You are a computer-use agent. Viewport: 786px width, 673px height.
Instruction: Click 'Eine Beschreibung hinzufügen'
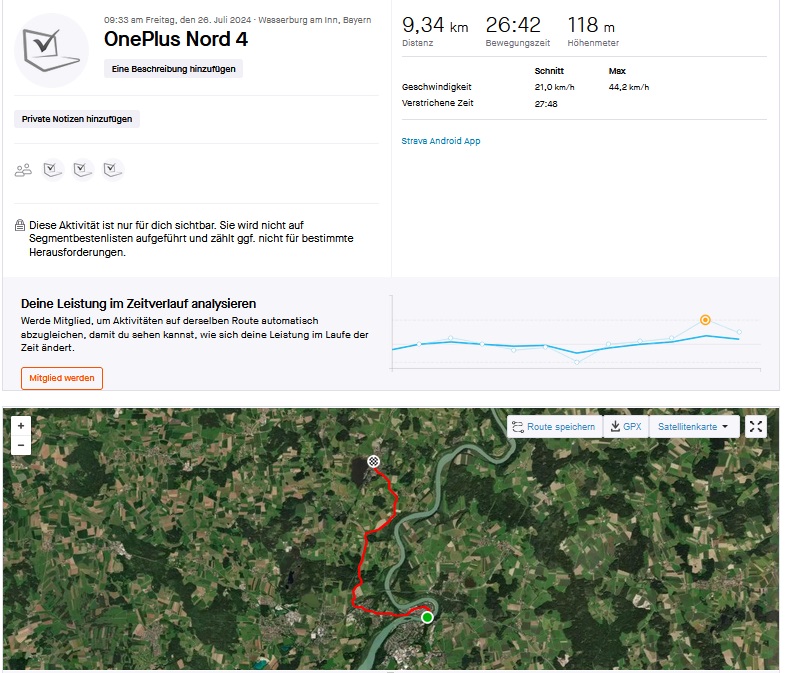point(174,69)
